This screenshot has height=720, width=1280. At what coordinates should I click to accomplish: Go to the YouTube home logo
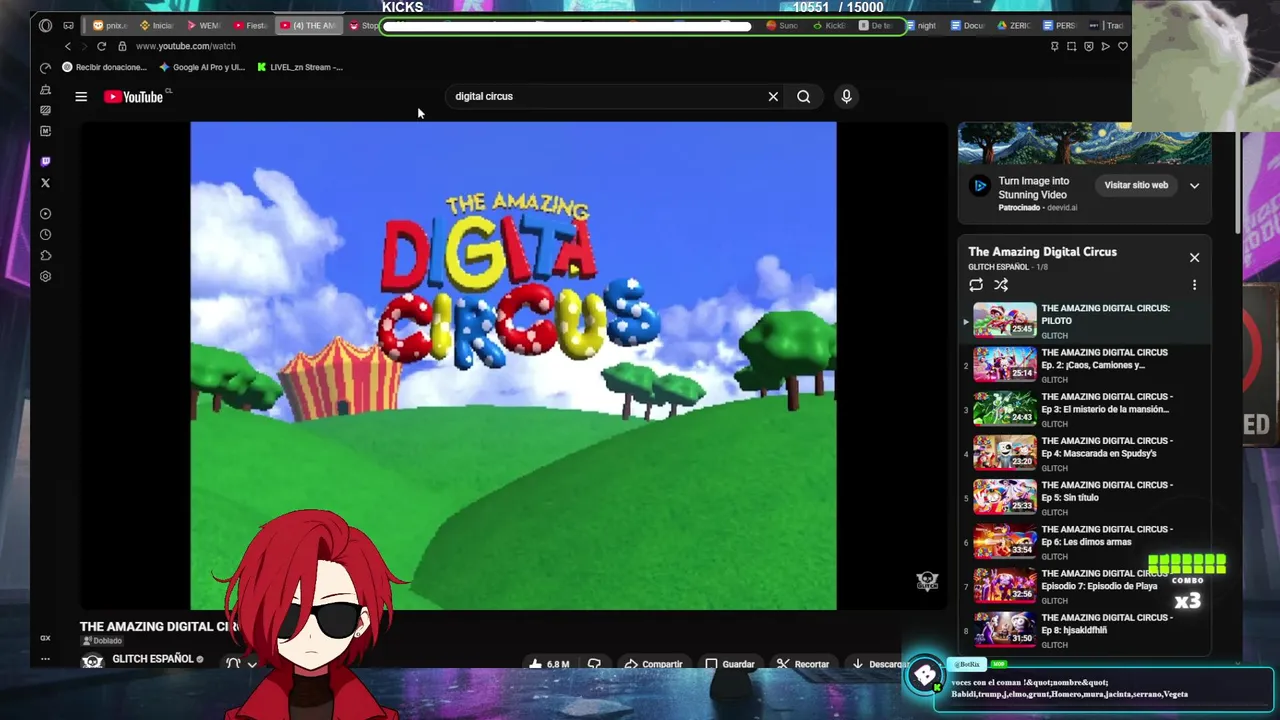click(134, 97)
